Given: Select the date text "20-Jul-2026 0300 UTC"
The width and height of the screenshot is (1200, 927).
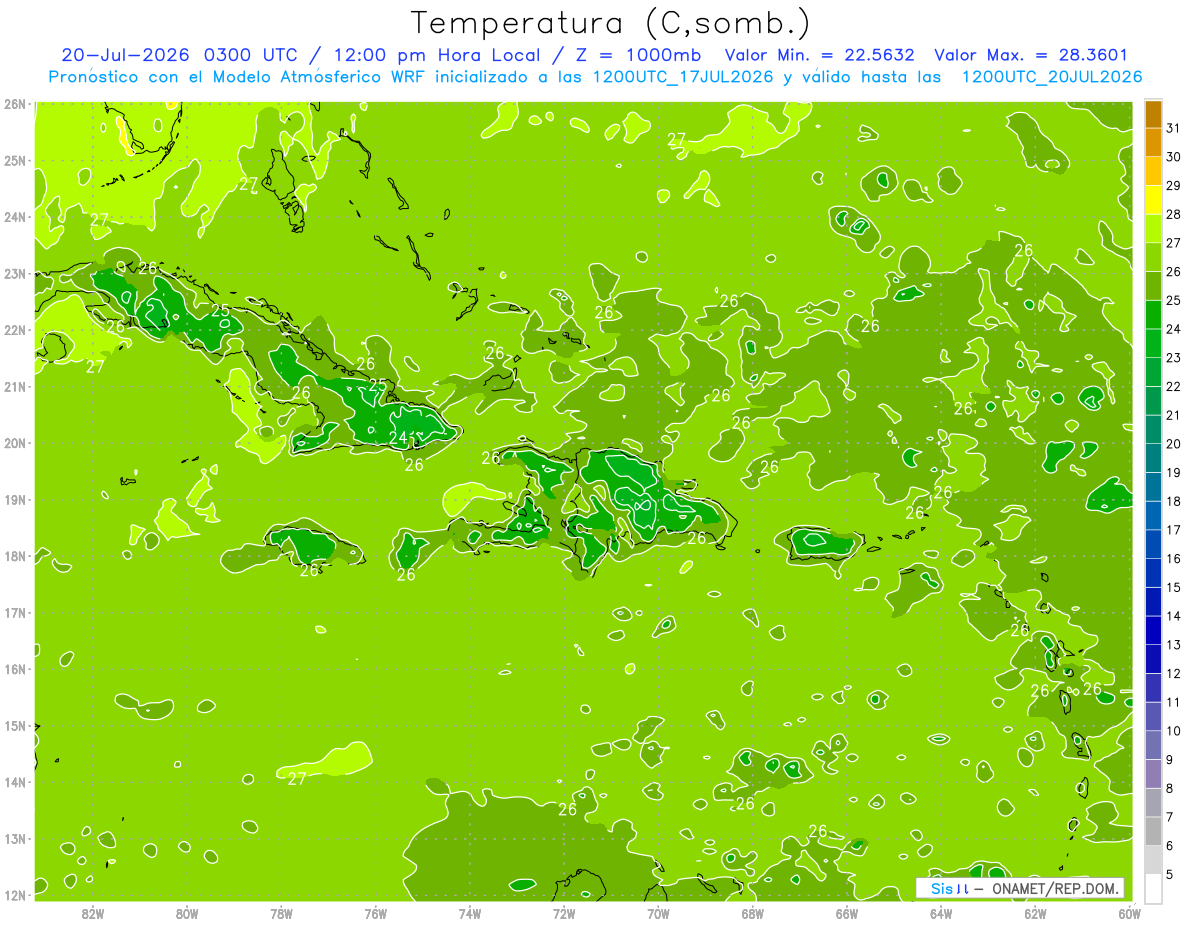Looking at the screenshot, I should pyautogui.click(x=179, y=55).
